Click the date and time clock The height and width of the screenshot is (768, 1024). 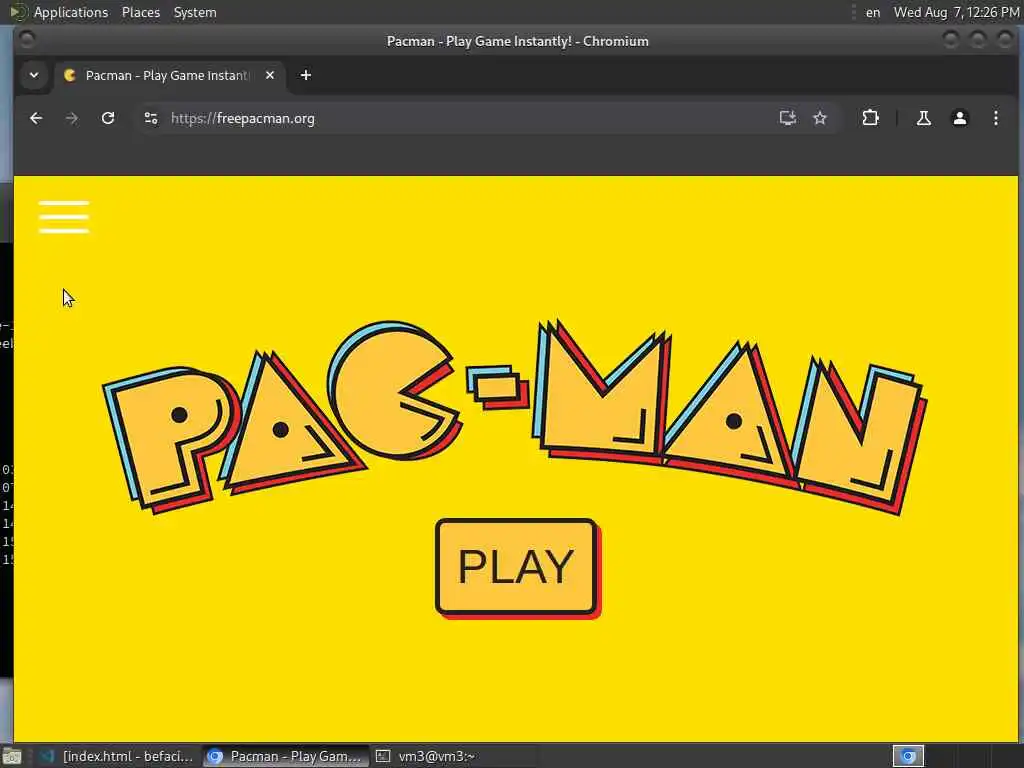[x=956, y=12]
